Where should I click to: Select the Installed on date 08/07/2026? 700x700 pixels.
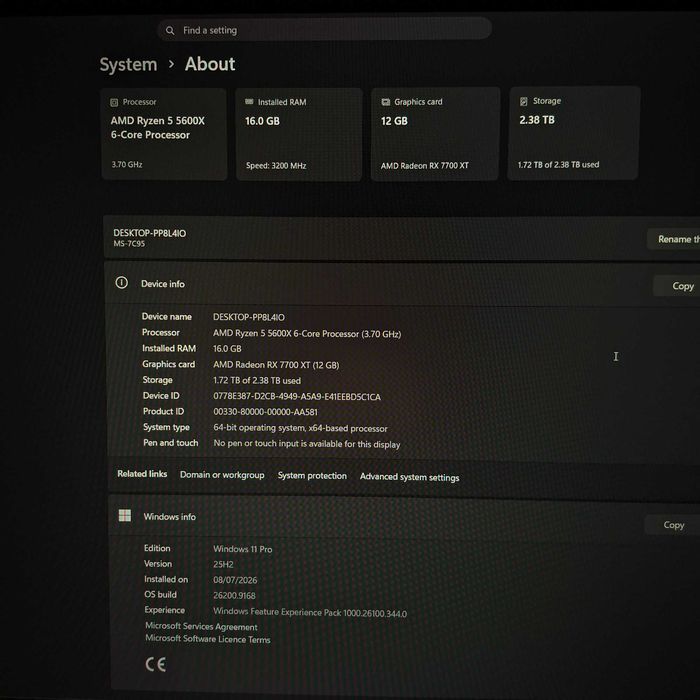point(235,580)
